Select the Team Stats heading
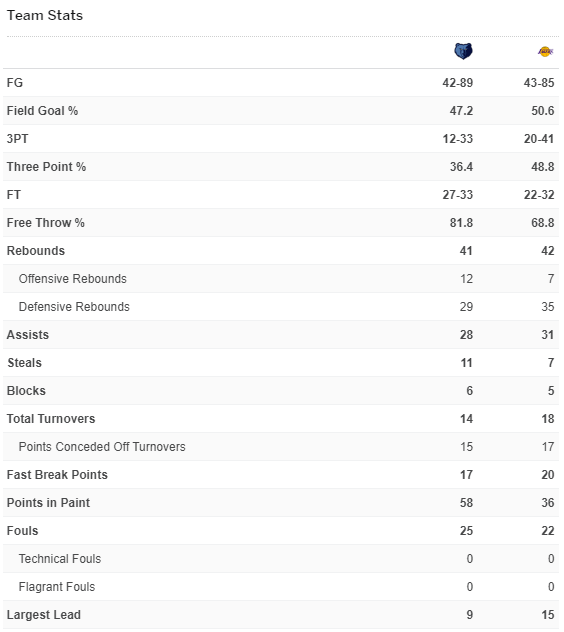 (45, 15)
